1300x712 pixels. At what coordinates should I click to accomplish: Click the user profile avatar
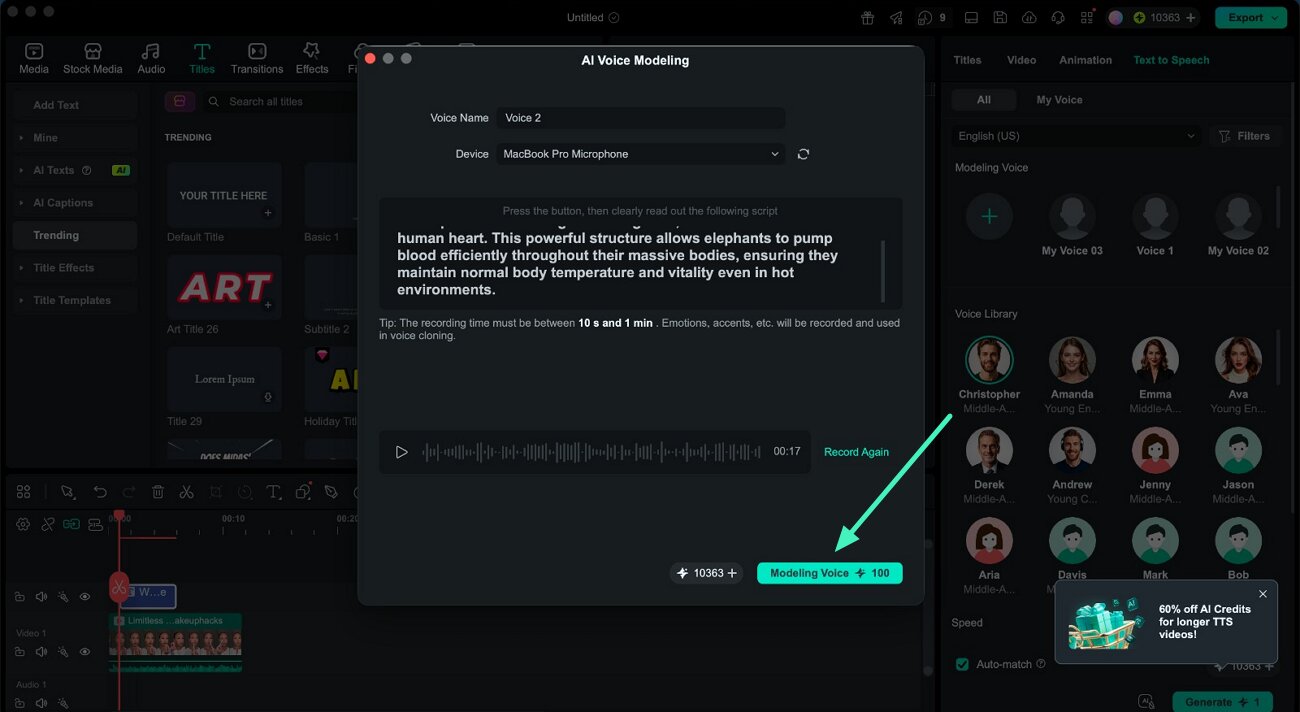1115,17
